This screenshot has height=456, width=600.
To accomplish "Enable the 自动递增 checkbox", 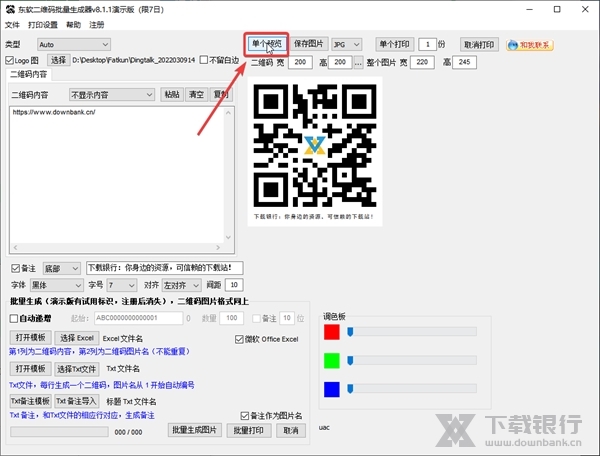I will [x=14, y=318].
